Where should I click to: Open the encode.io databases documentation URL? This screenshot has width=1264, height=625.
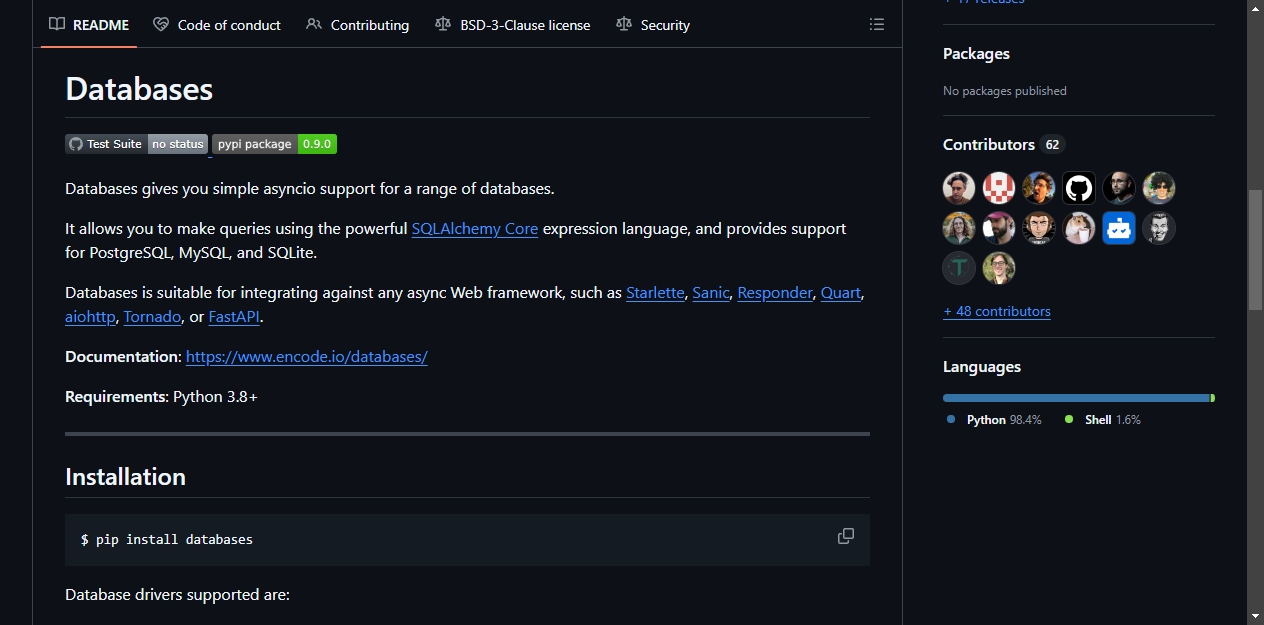307,357
